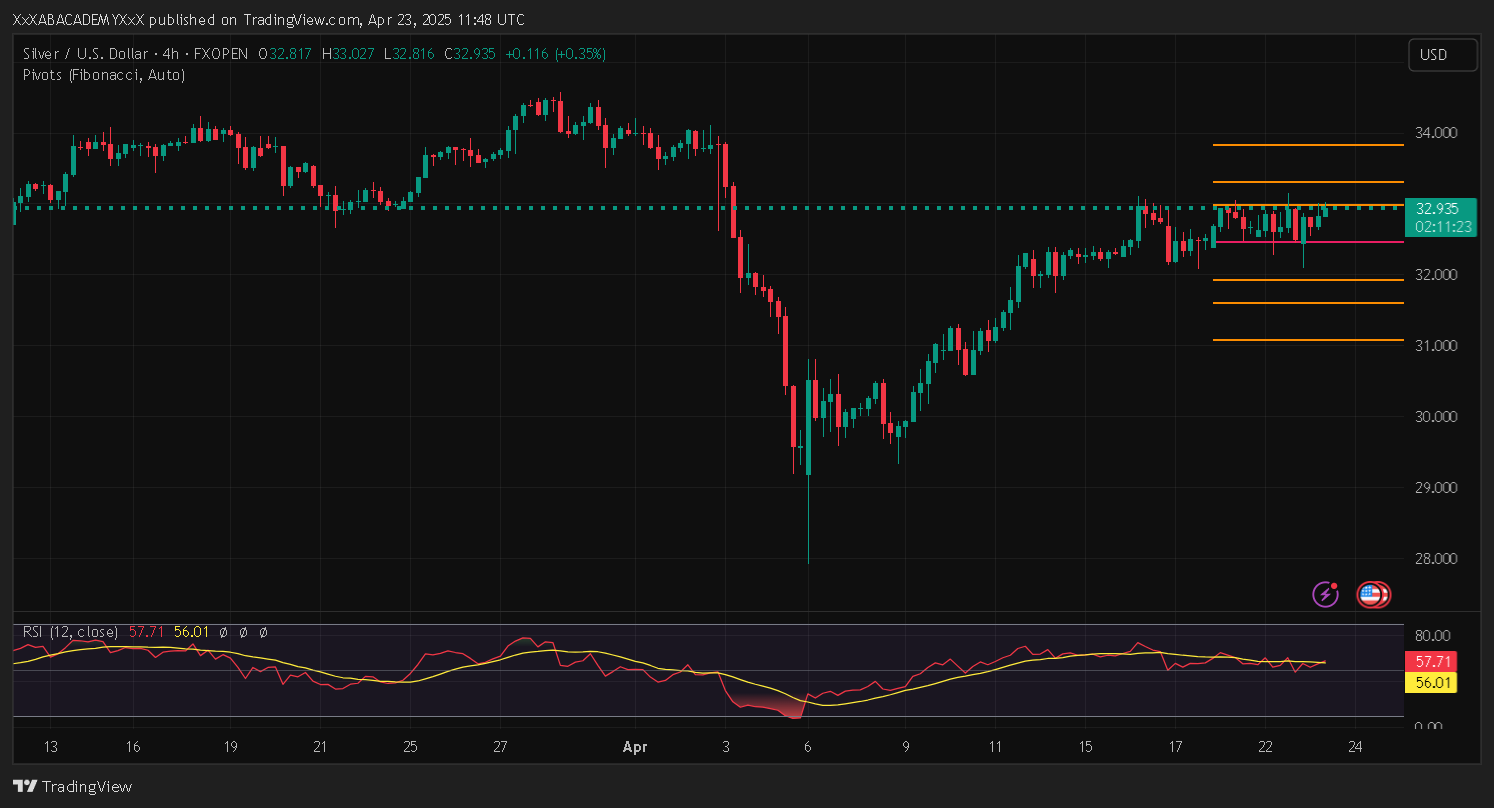Click the purple lightning bolt news icon
The height and width of the screenshot is (808, 1494).
click(x=1325, y=594)
